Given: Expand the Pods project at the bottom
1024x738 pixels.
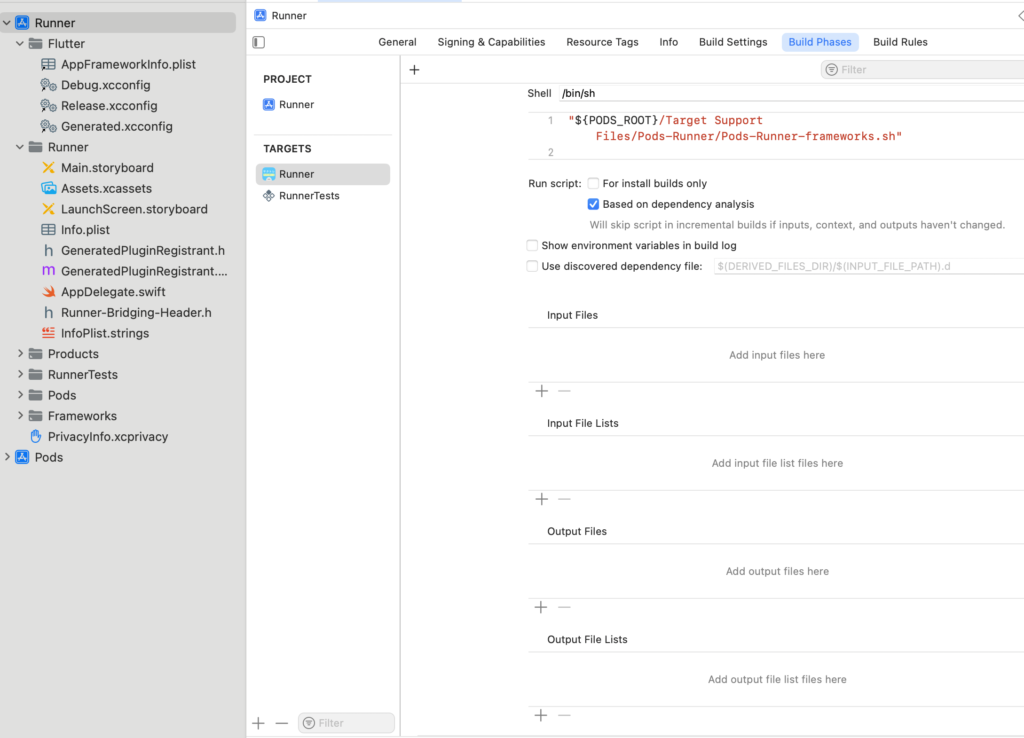Looking at the screenshot, I should [x=8, y=457].
